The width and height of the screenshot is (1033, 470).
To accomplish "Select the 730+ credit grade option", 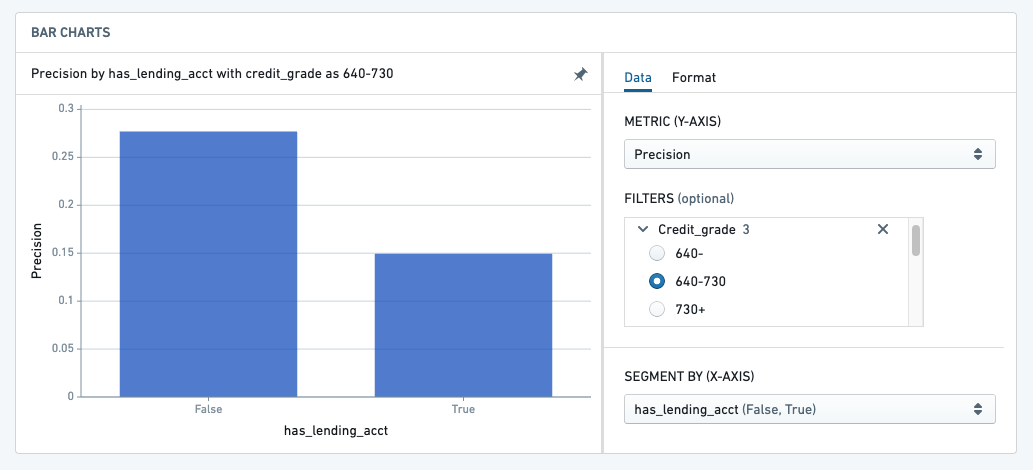I will [657, 308].
